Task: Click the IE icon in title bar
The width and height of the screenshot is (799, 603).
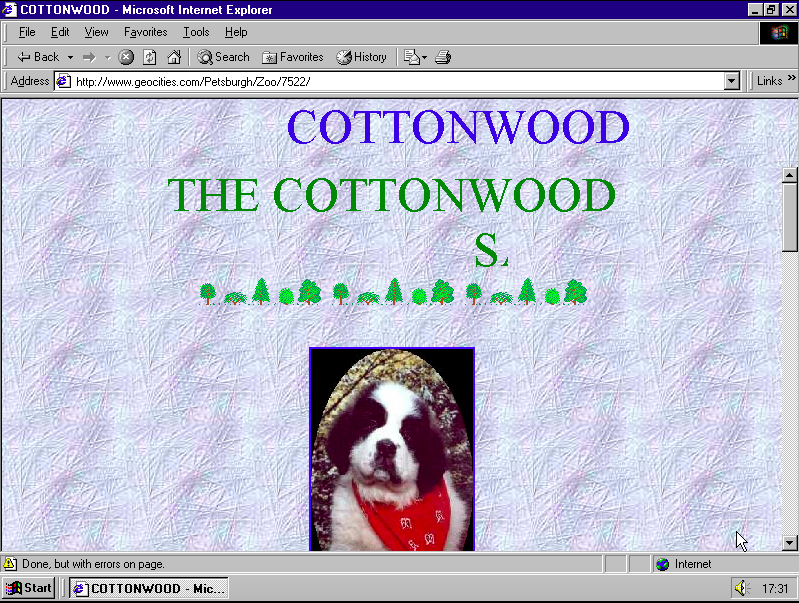Action: point(10,10)
